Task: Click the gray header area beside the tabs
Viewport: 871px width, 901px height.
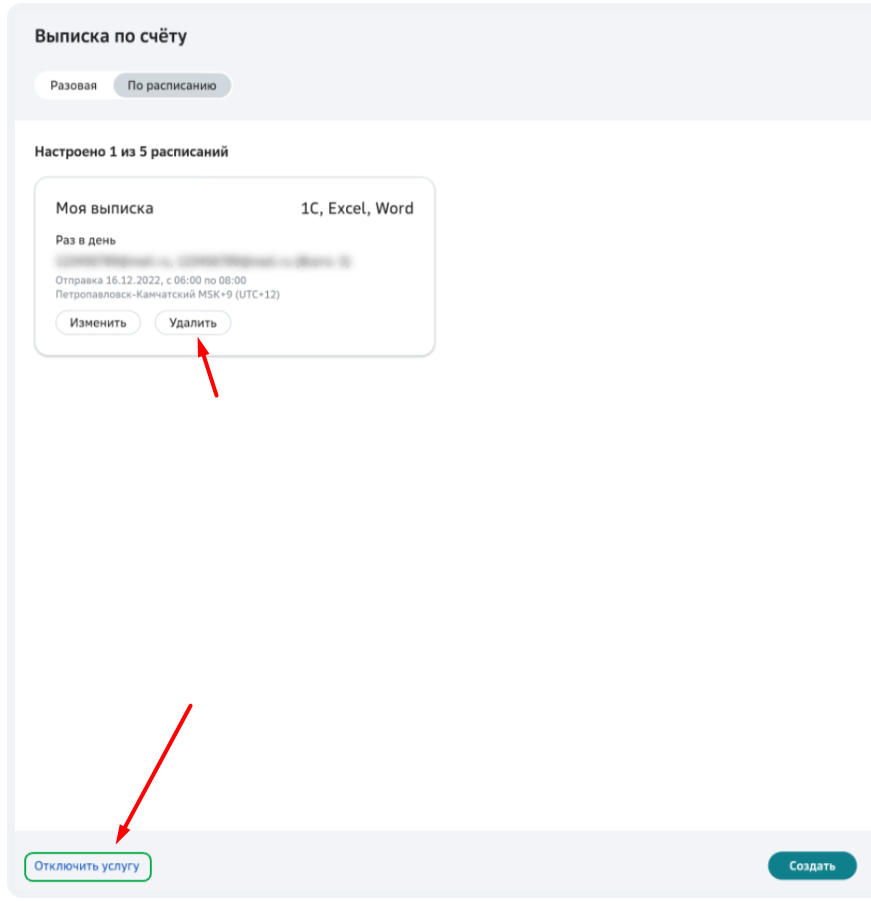Action: coord(546,86)
